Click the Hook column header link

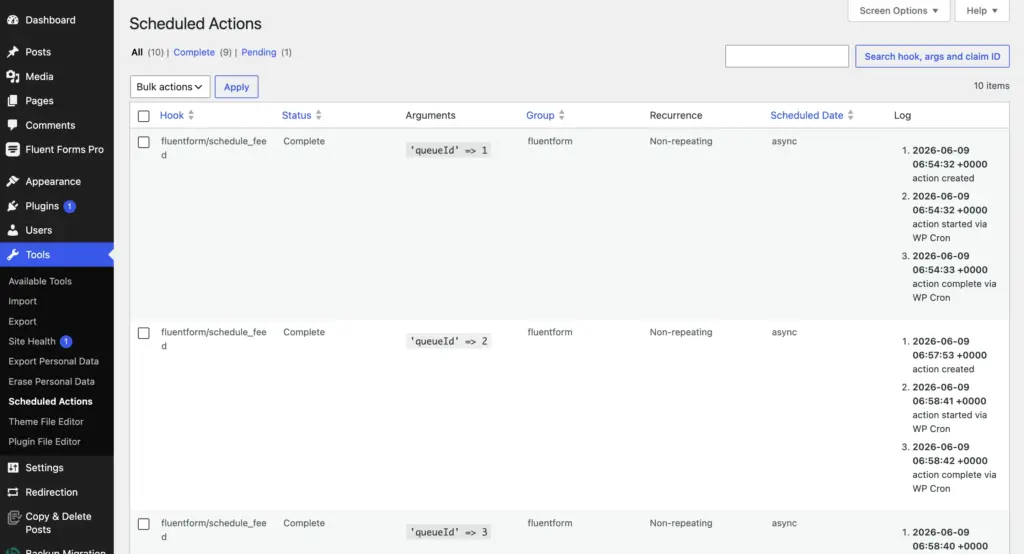coord(172,115)
